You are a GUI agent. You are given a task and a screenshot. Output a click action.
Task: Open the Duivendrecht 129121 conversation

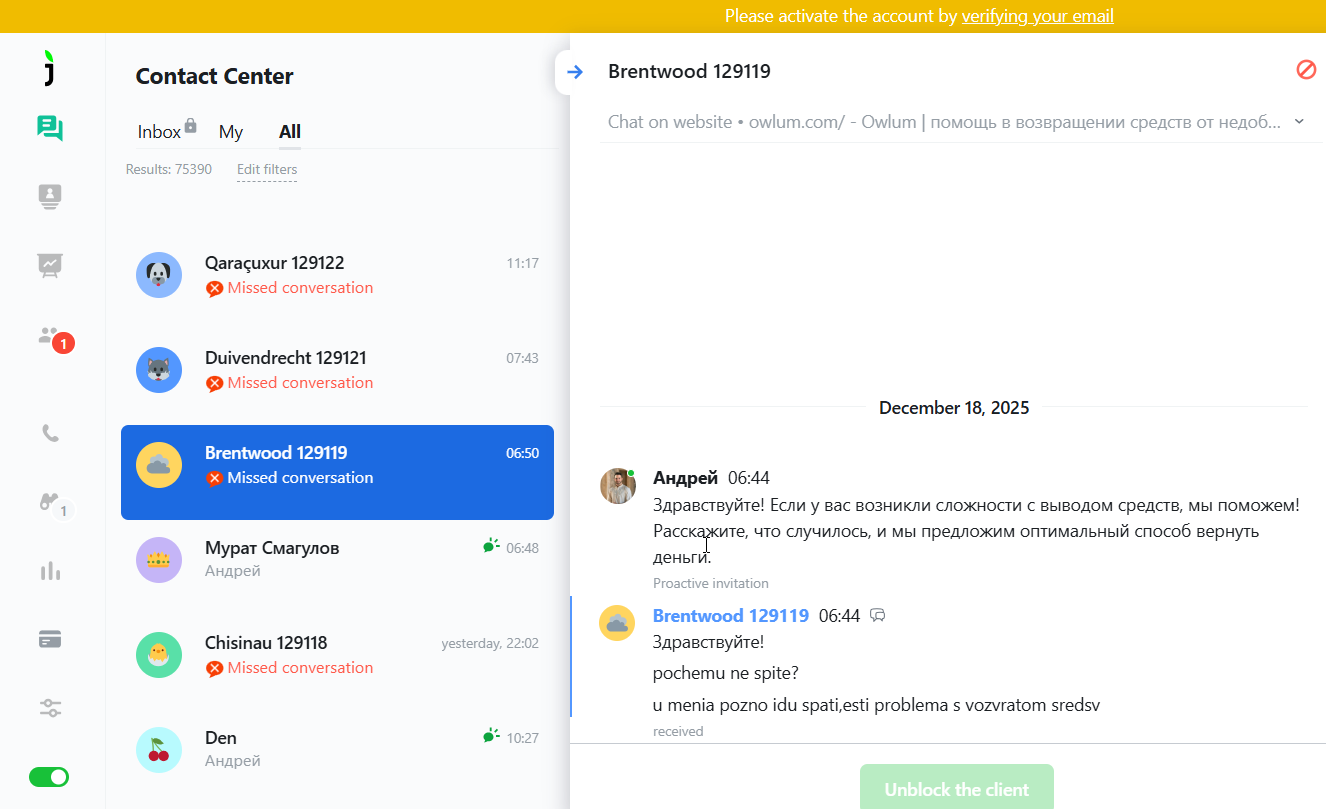[x=337, y=370]
